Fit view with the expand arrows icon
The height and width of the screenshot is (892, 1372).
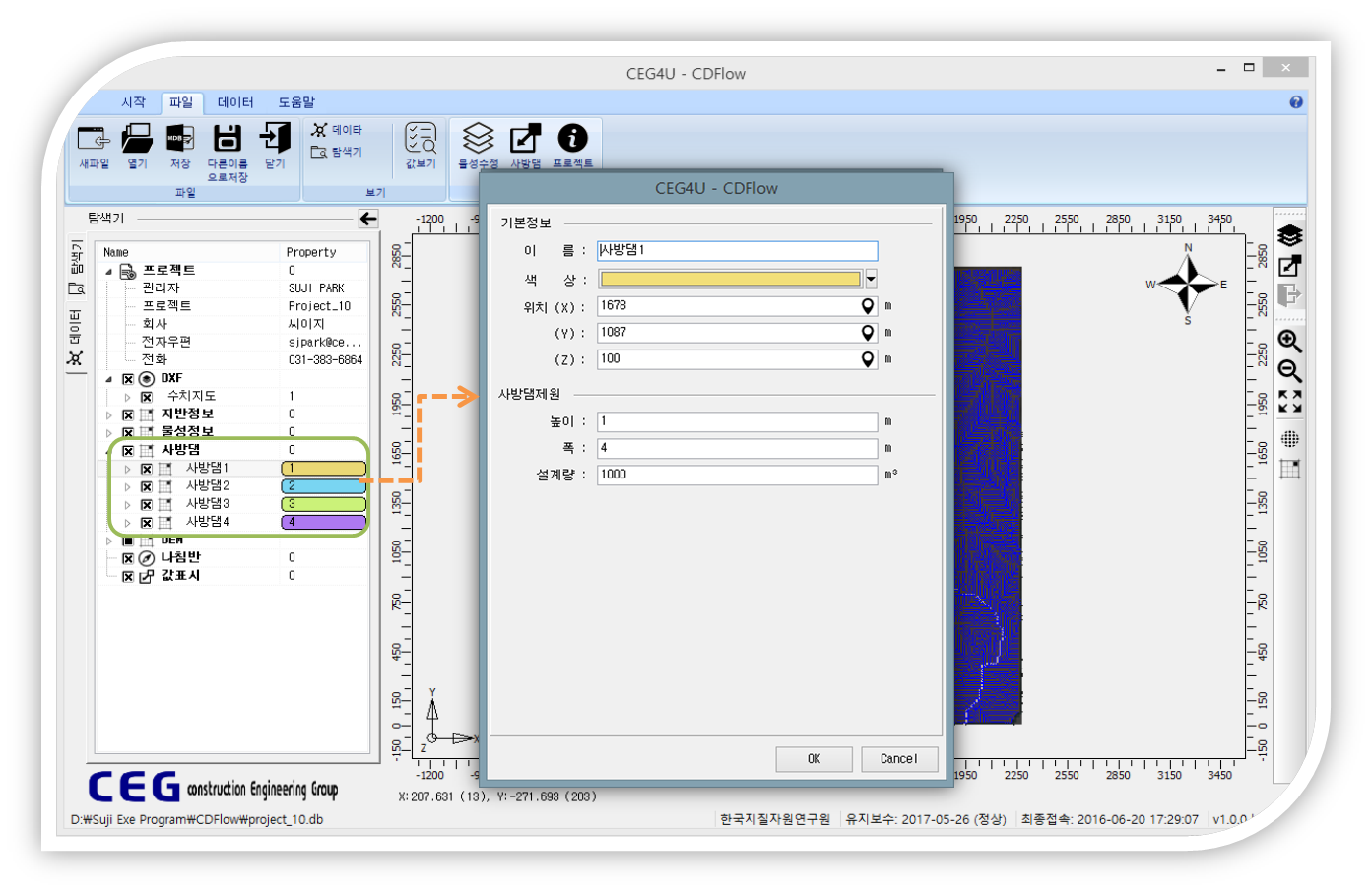tap(1289, 401)
